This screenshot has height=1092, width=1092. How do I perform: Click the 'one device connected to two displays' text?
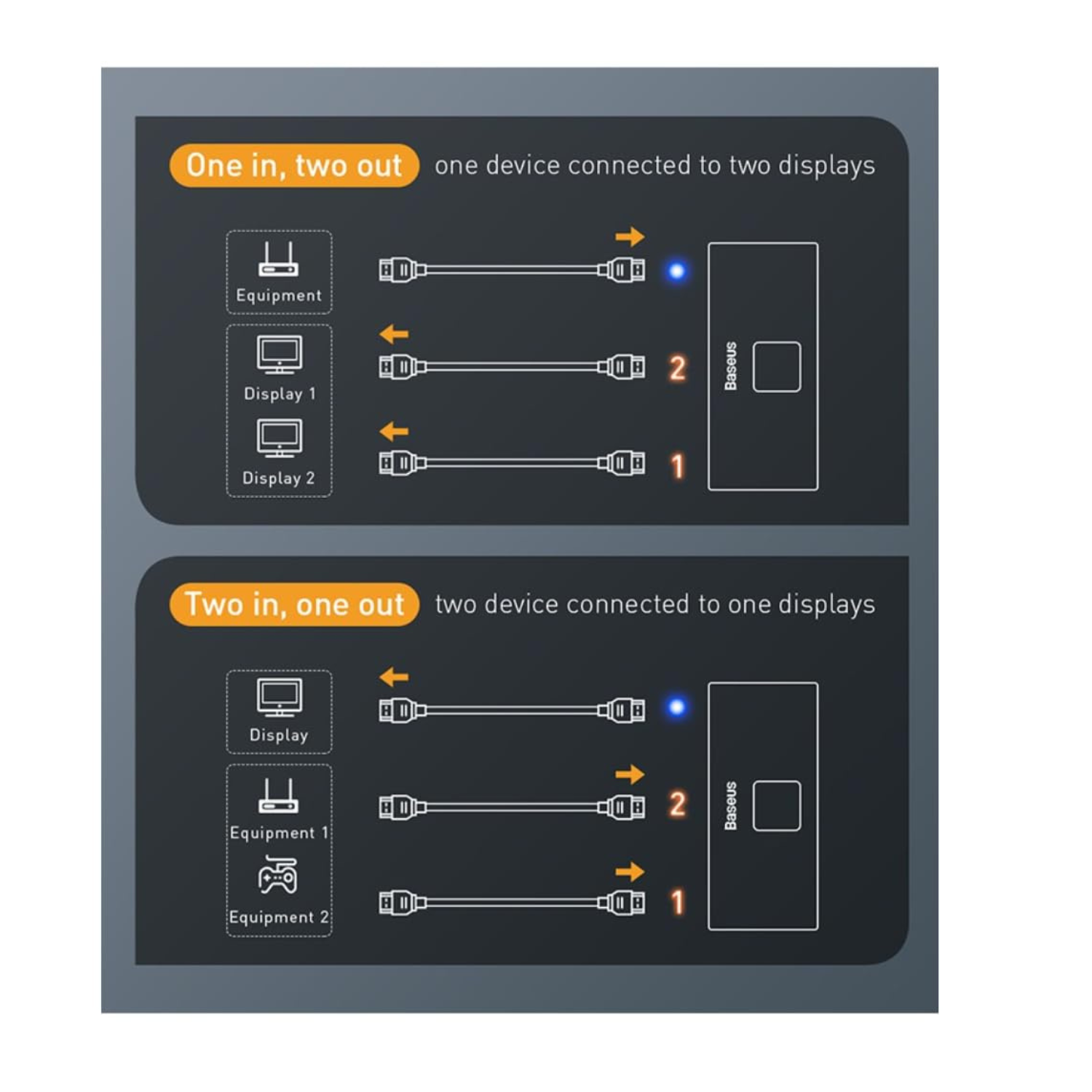(x=655, y=166)
